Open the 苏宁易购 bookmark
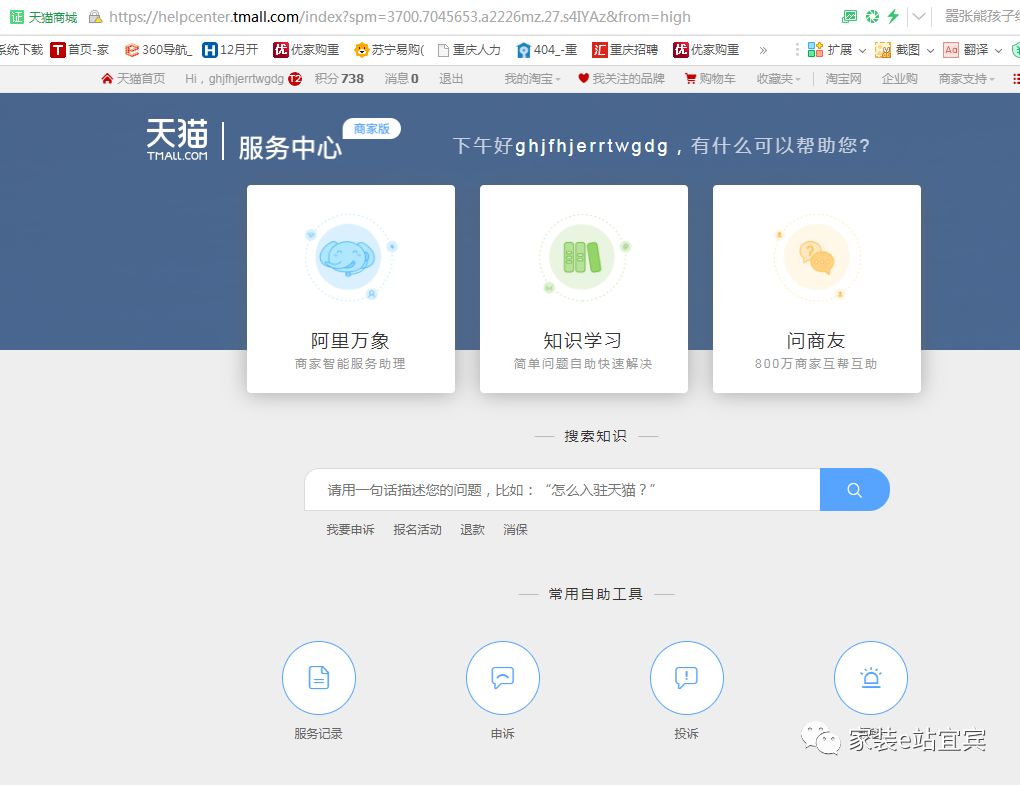The height and width of the screenshot is (785, 1020). tap(389, 49)
